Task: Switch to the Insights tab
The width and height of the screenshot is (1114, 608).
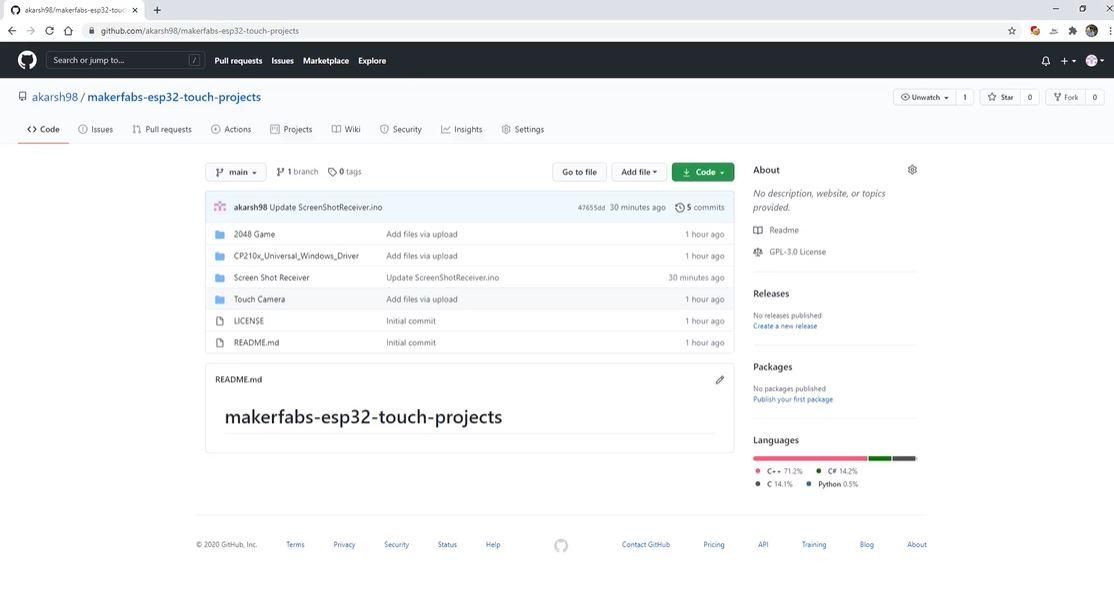Action: pyautogui.click(x=461, y=129)
